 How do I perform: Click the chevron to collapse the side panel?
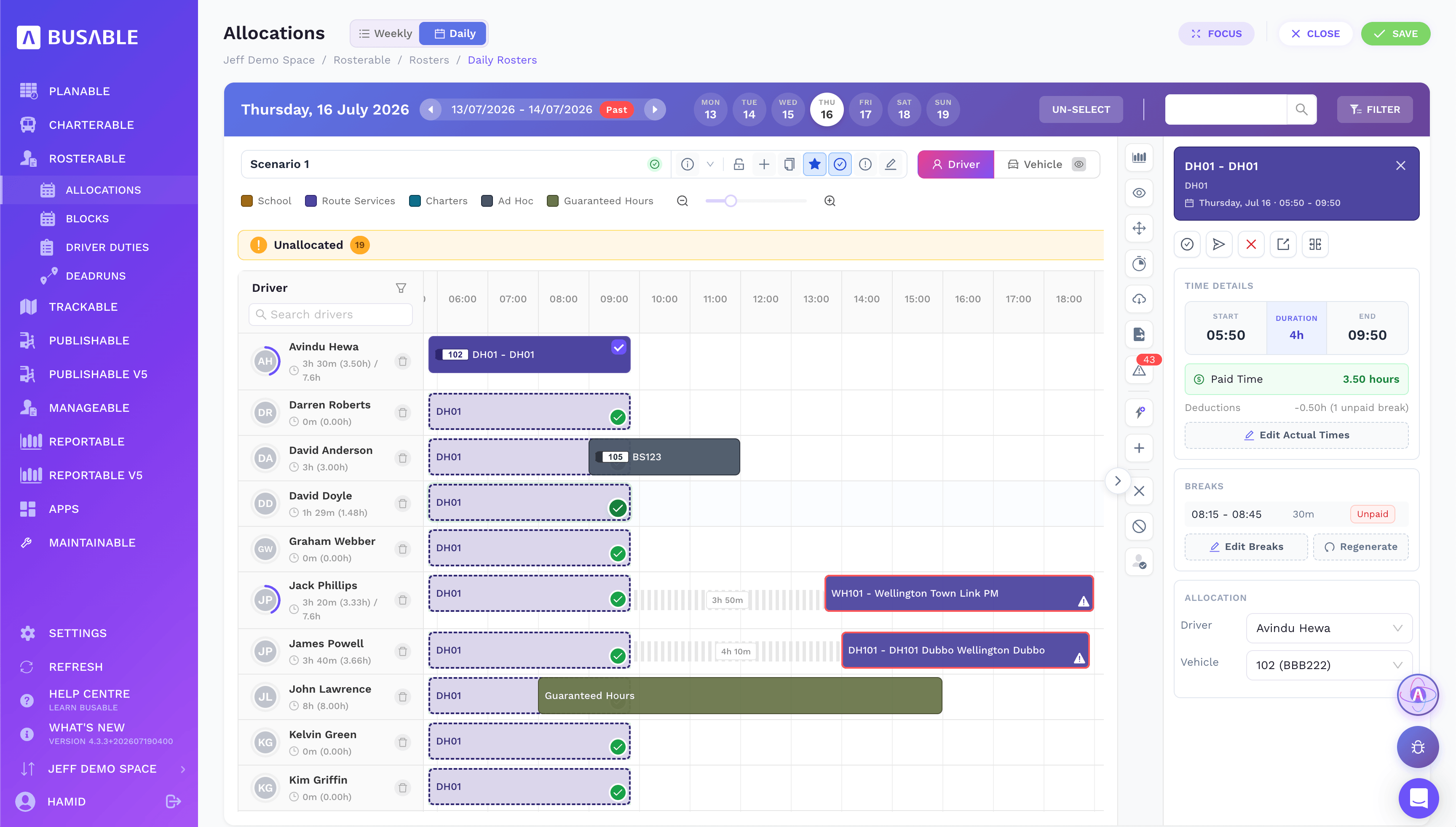(1117, 481)
